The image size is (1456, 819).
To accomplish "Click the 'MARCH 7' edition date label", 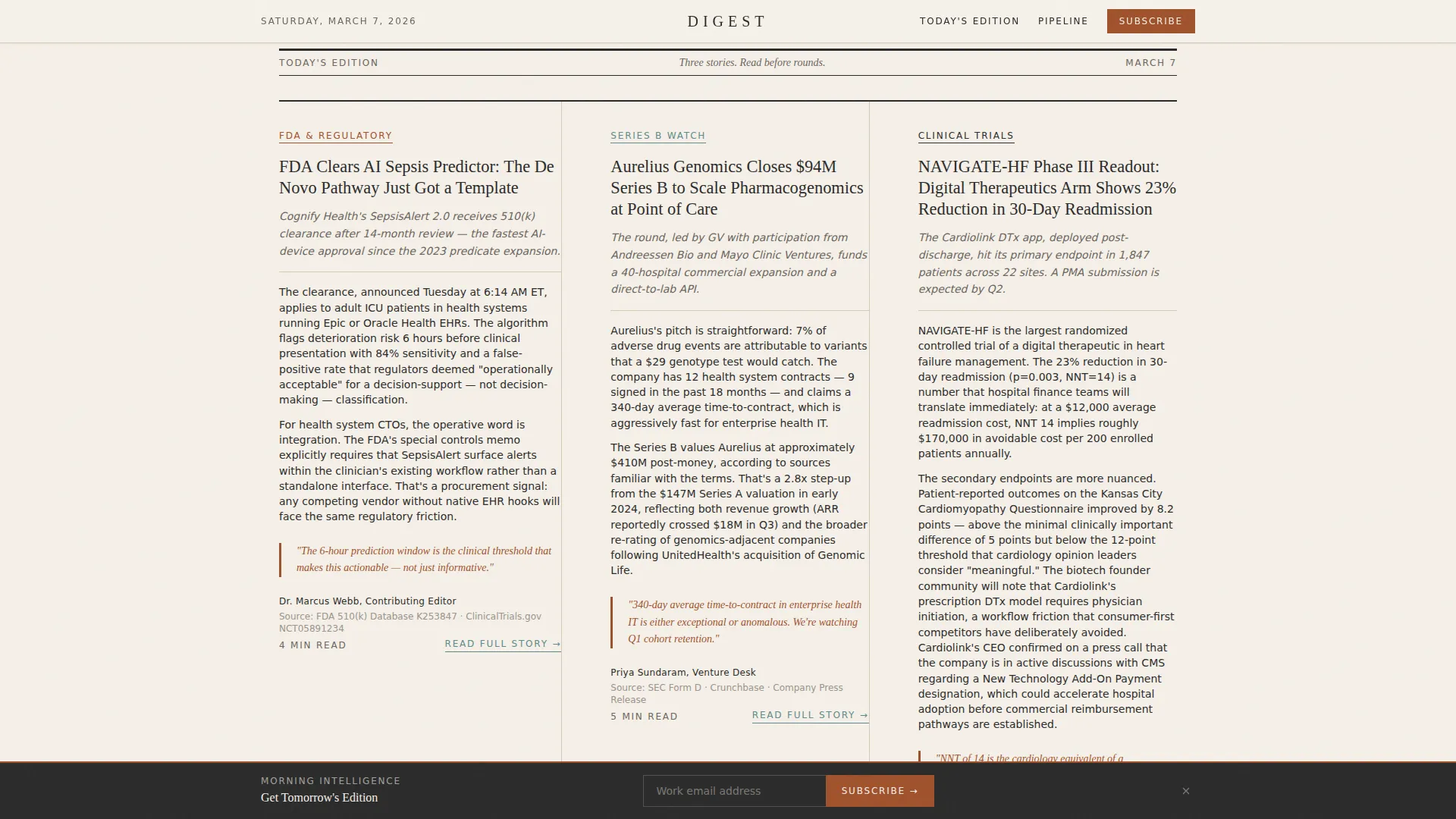I will click(x=1150, y=63).
